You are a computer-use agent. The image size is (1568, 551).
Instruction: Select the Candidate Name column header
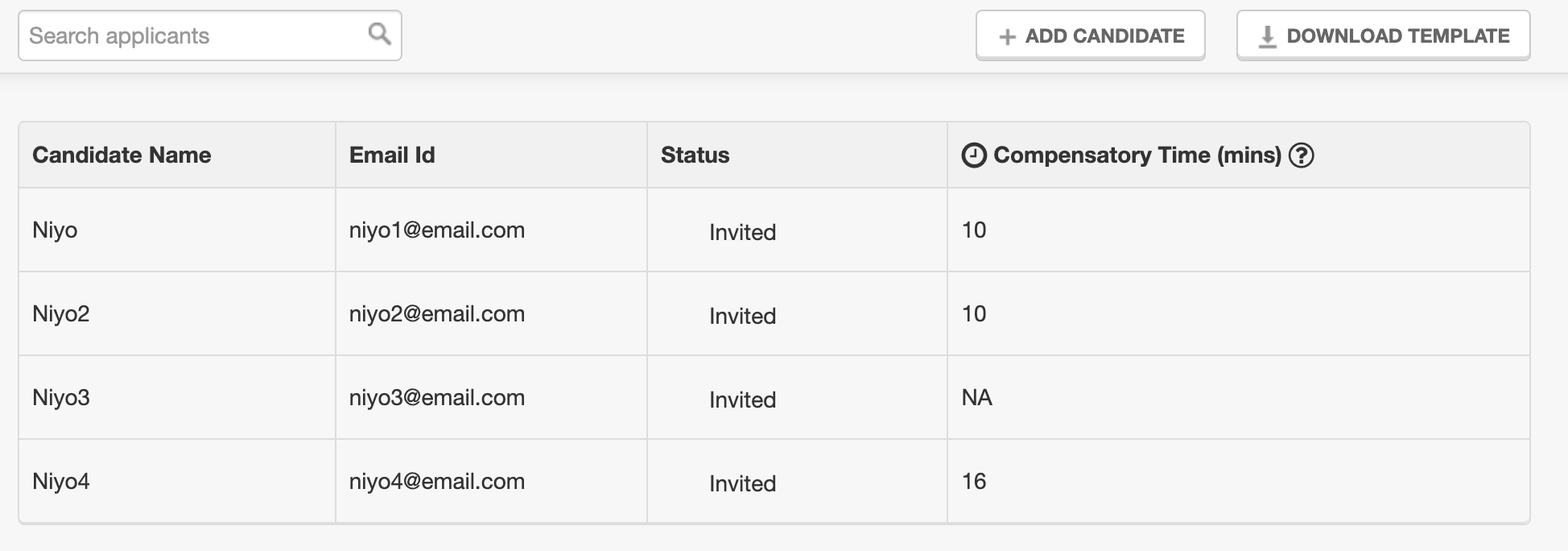coord(122,155)
